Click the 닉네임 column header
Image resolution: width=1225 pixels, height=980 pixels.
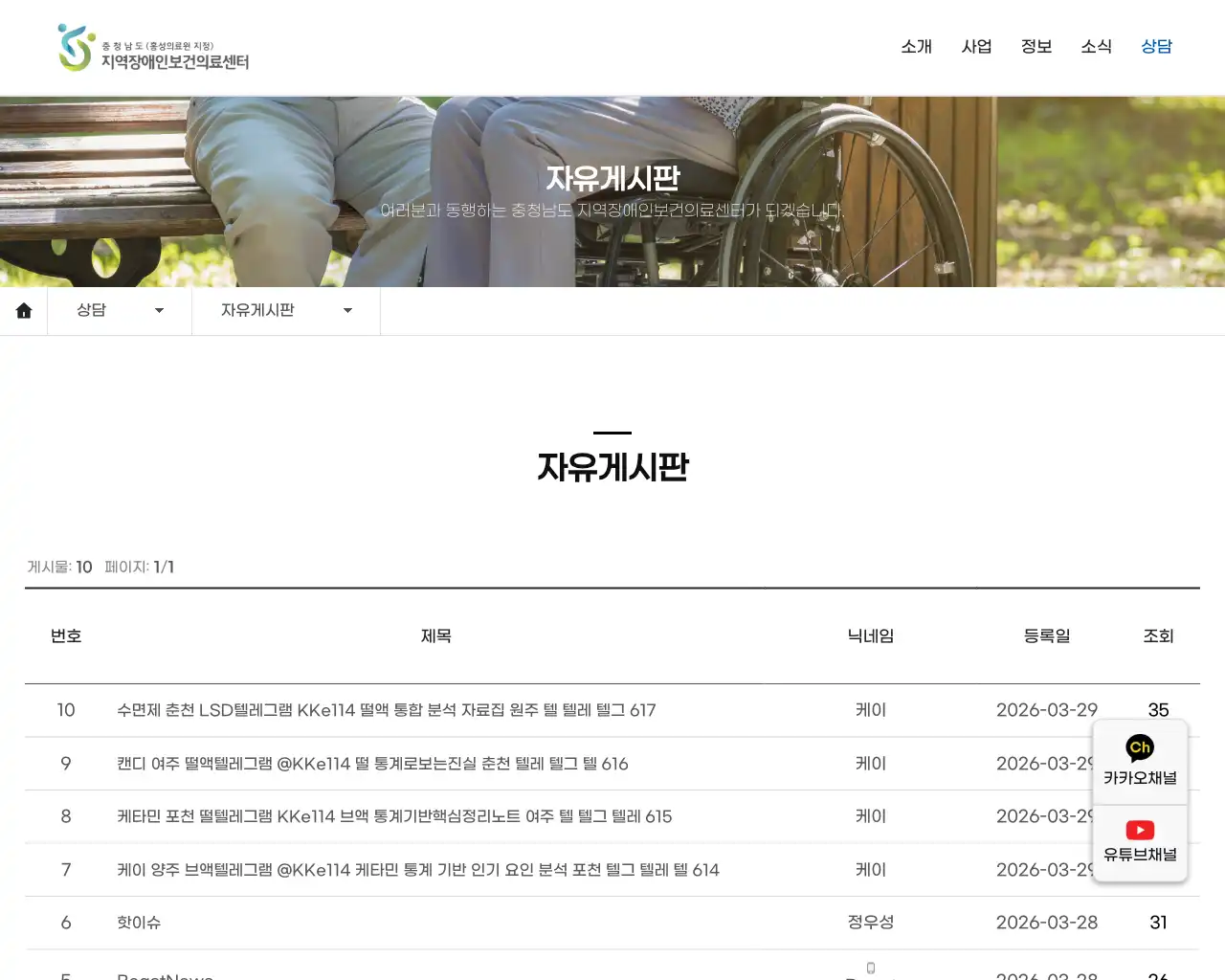point(871,636)
